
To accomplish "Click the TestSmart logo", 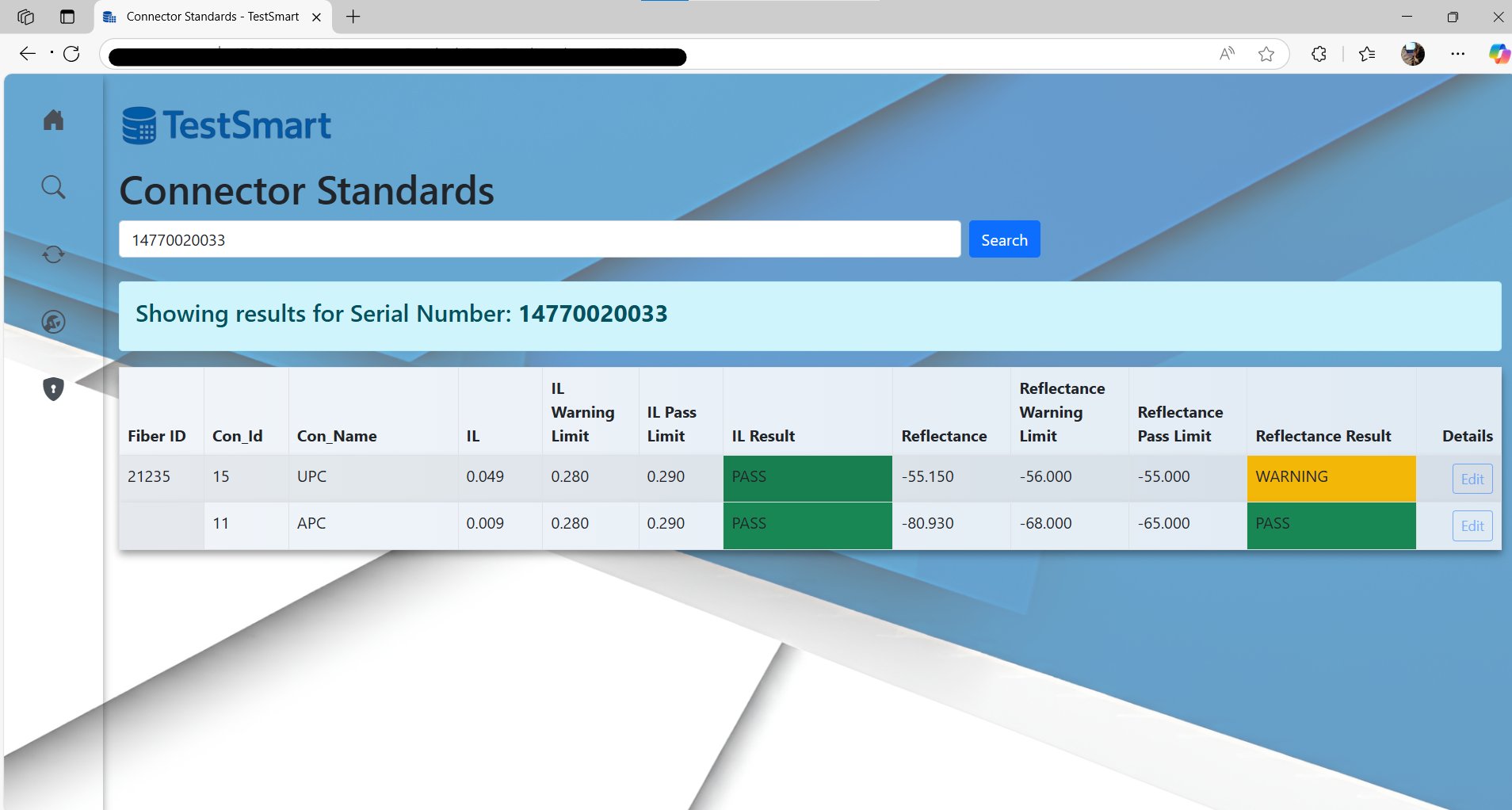I will pos(227,125).
